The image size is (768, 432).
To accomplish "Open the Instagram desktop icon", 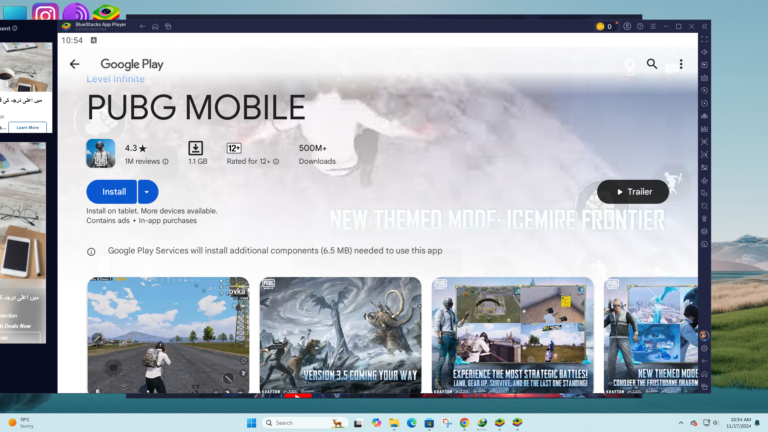I will pyautogui.click(x=45, y=13).
